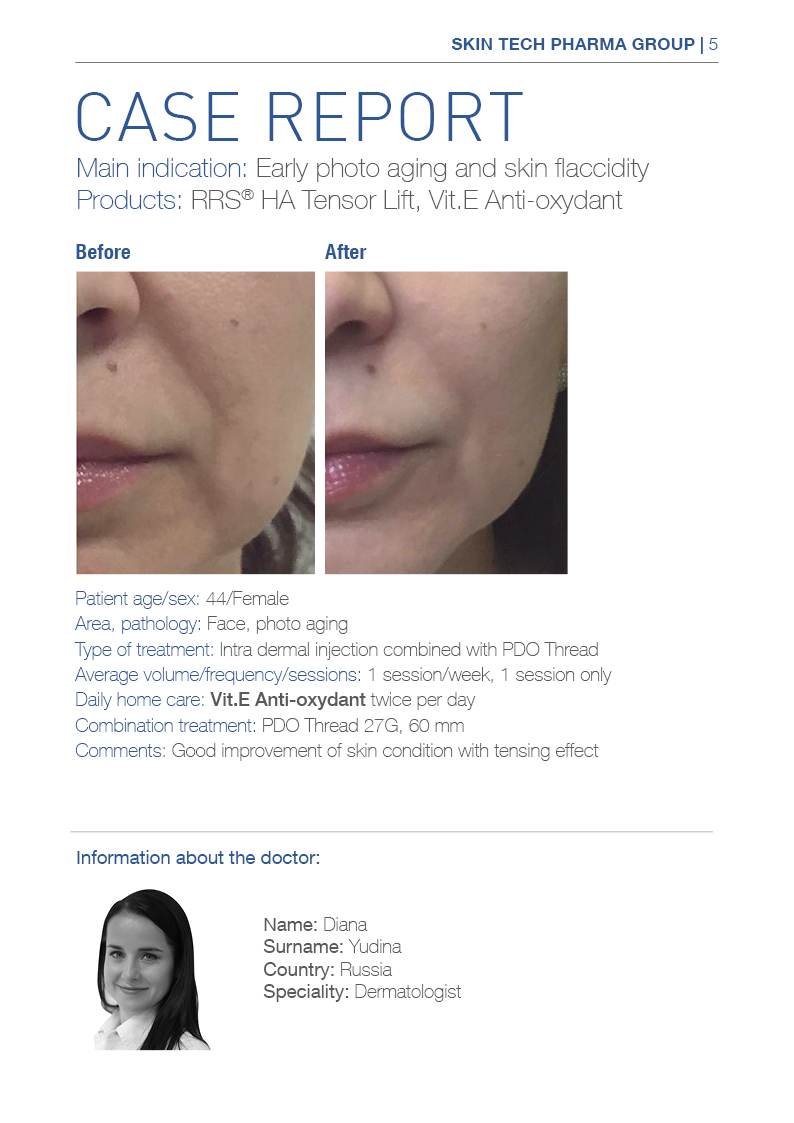Click the Average volume/frequency/sessions line
794x1123 pixels.
click(x=343, y=675)
